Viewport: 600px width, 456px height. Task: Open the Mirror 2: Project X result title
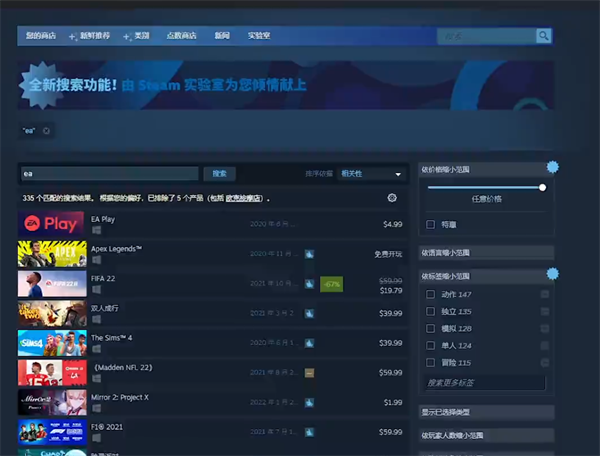point(120,397)
